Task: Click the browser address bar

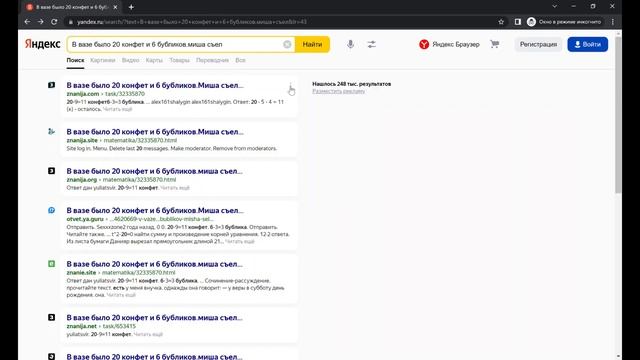Action: (x=282, y=22)
